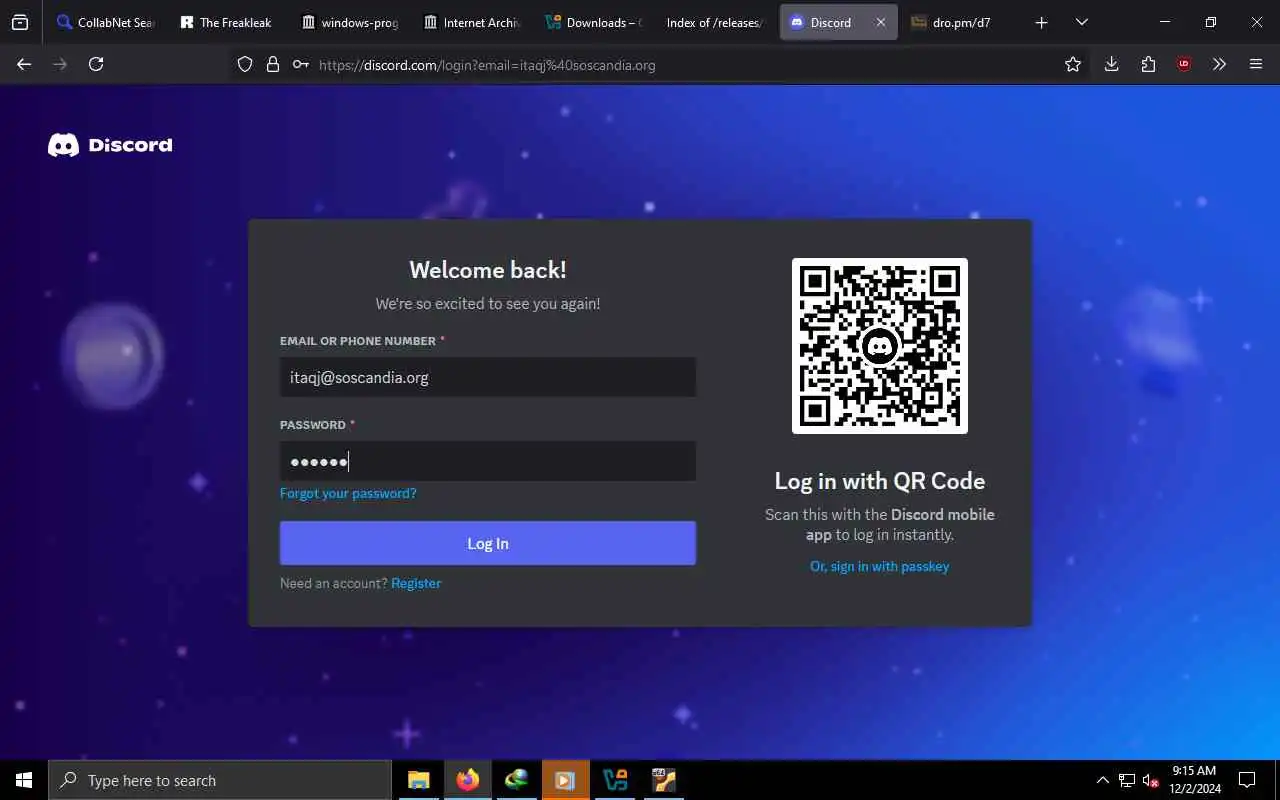Image resolution: width=1280 pixels, height=800 pixels.
Task: Open the Firefox downloads panel
Action: [1111, 64]
